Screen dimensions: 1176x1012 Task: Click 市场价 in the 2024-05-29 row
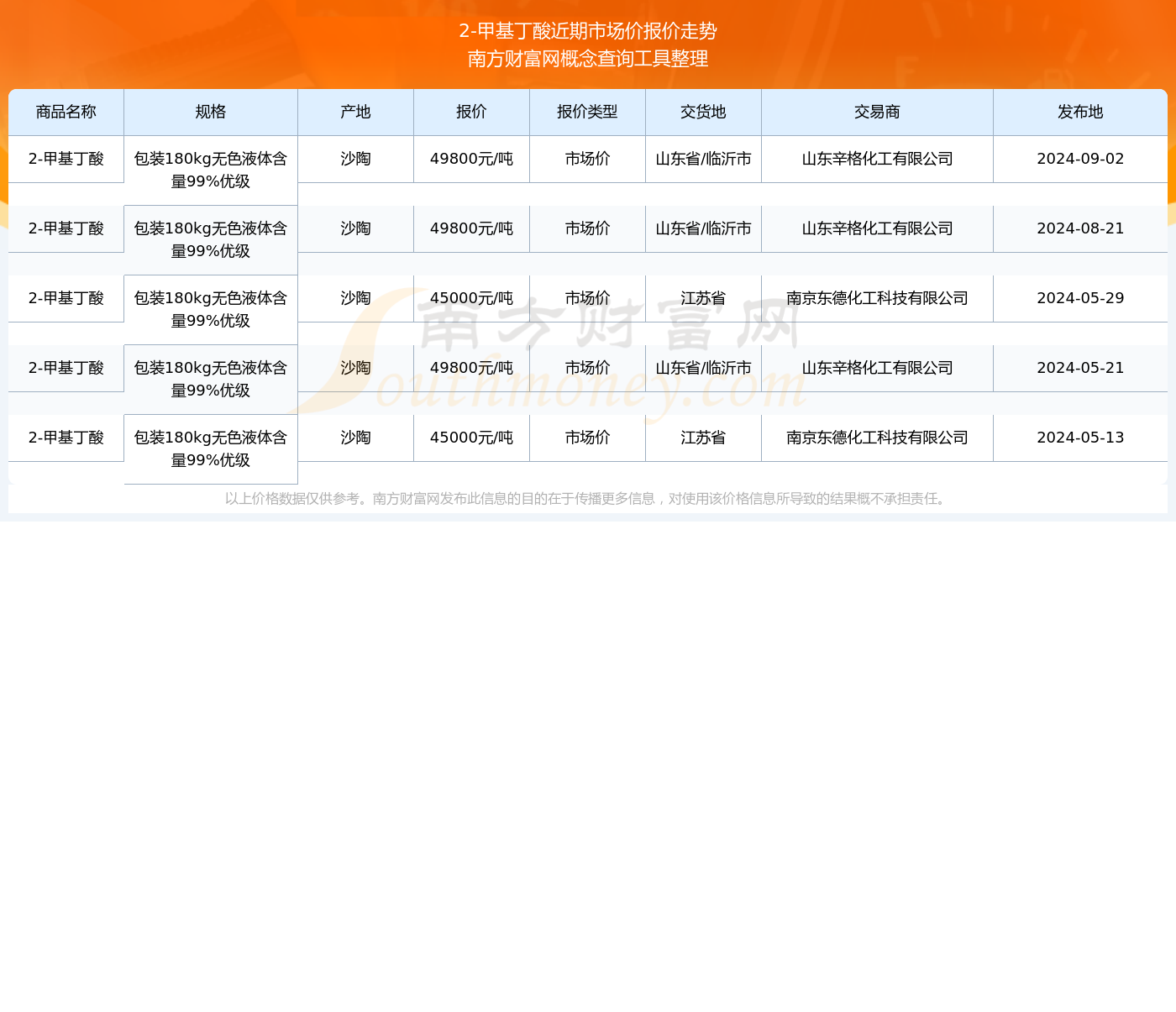588,298
